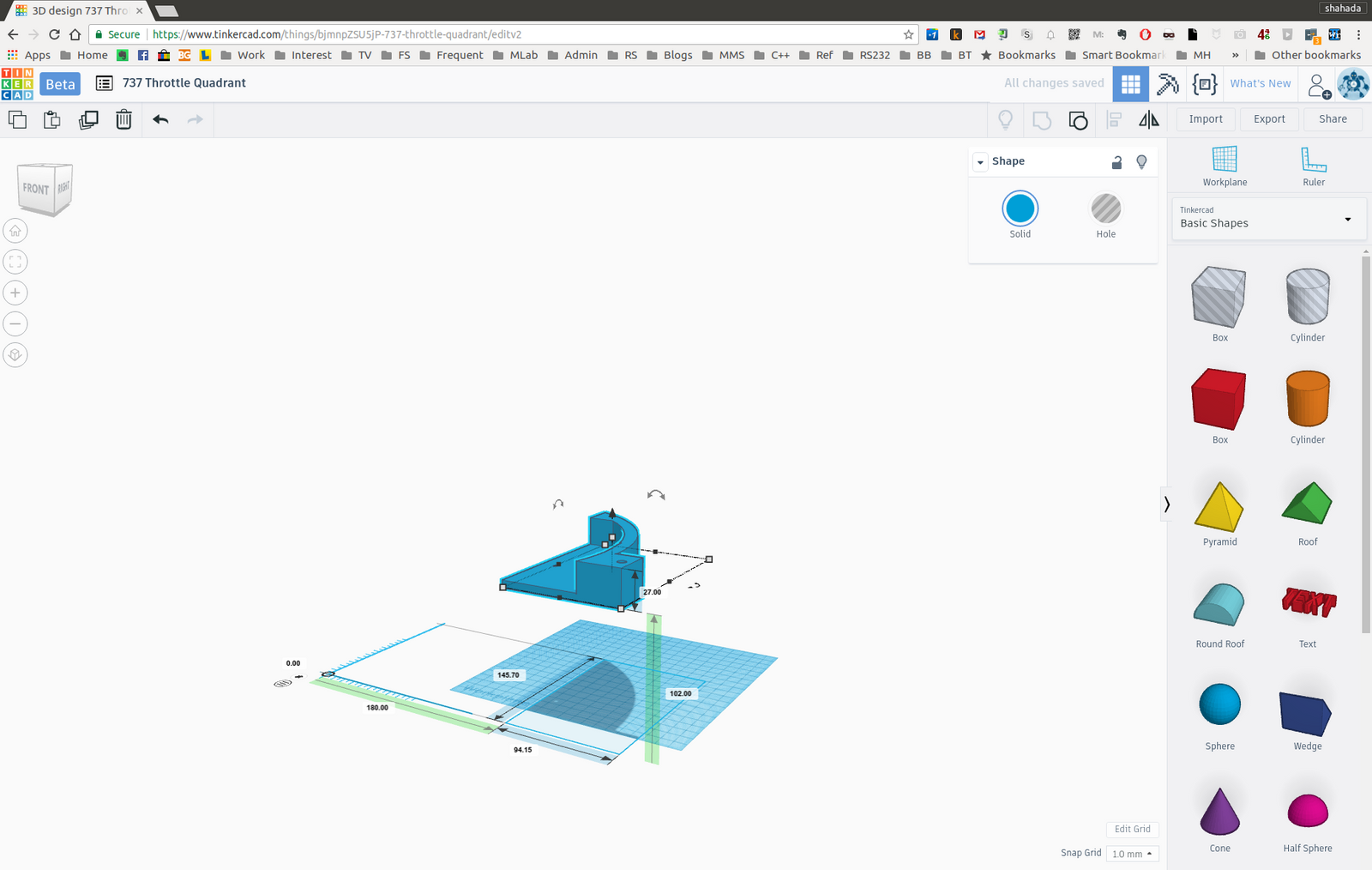Click the Mirror tool icon
Screen dimensions: 1372x870
(x=1148, y=120)
